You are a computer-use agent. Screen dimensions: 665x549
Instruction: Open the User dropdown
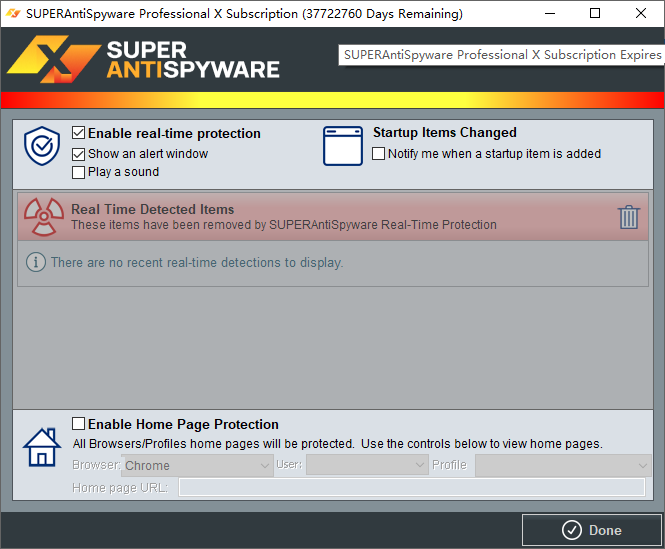point(366,465)
